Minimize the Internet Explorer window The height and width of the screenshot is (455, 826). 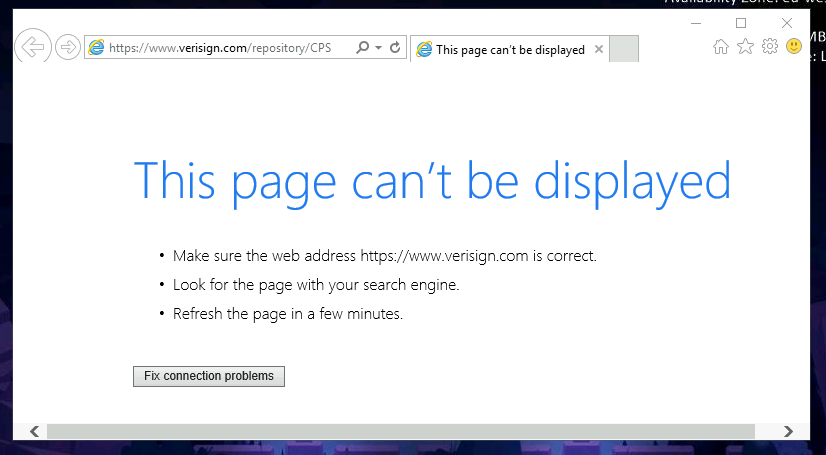click(696, 23)
